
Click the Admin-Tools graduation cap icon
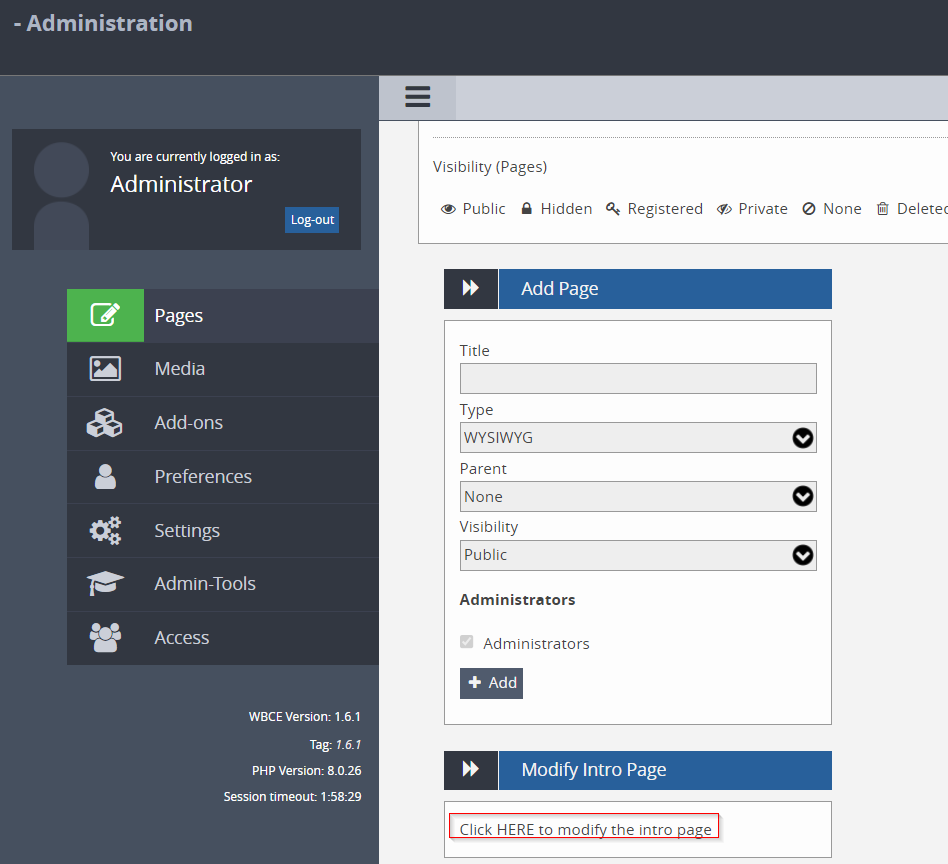point(105,583)
